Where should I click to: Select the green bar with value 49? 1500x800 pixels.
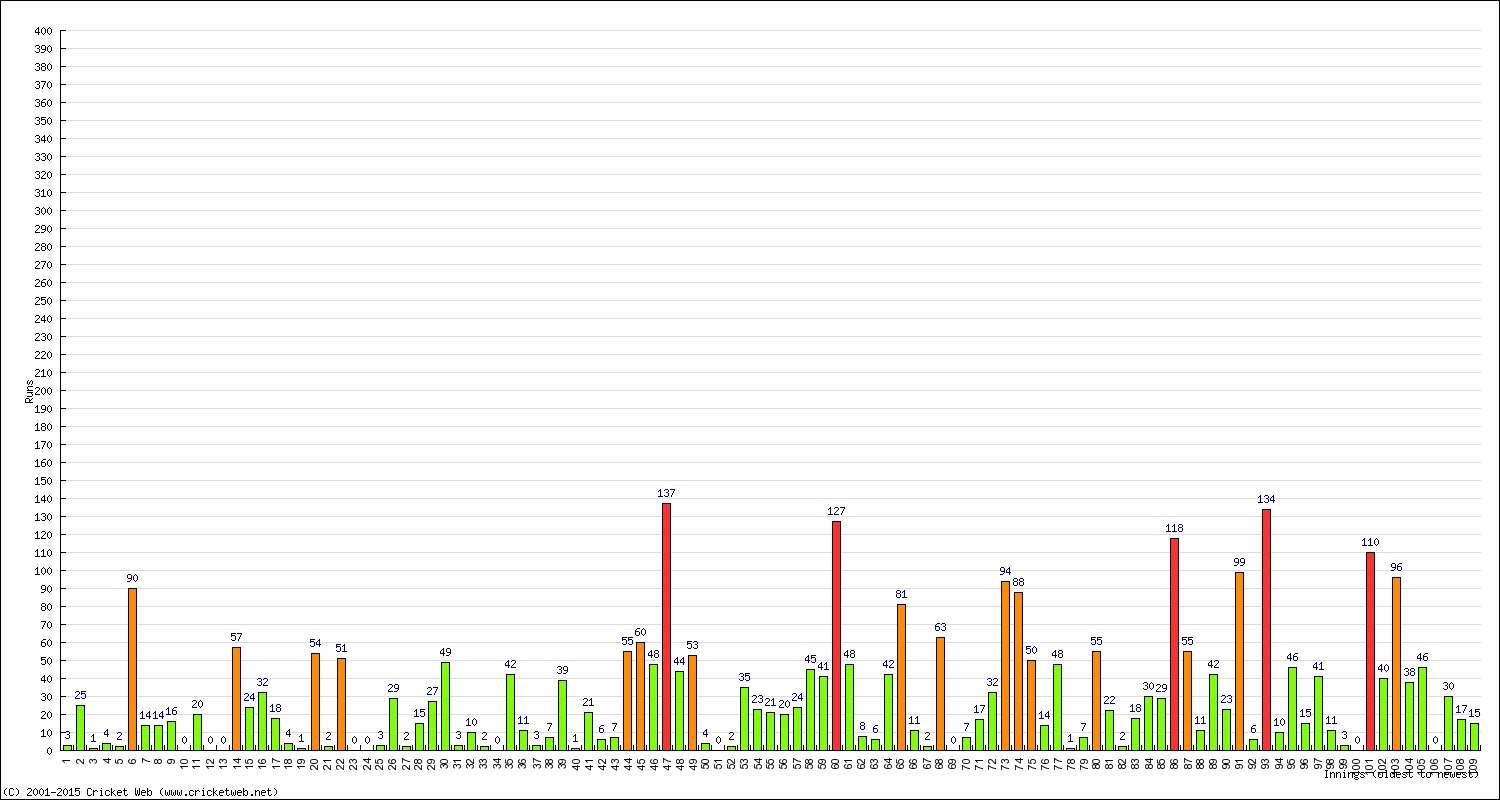pyautogui.click(x=445, y=706)
